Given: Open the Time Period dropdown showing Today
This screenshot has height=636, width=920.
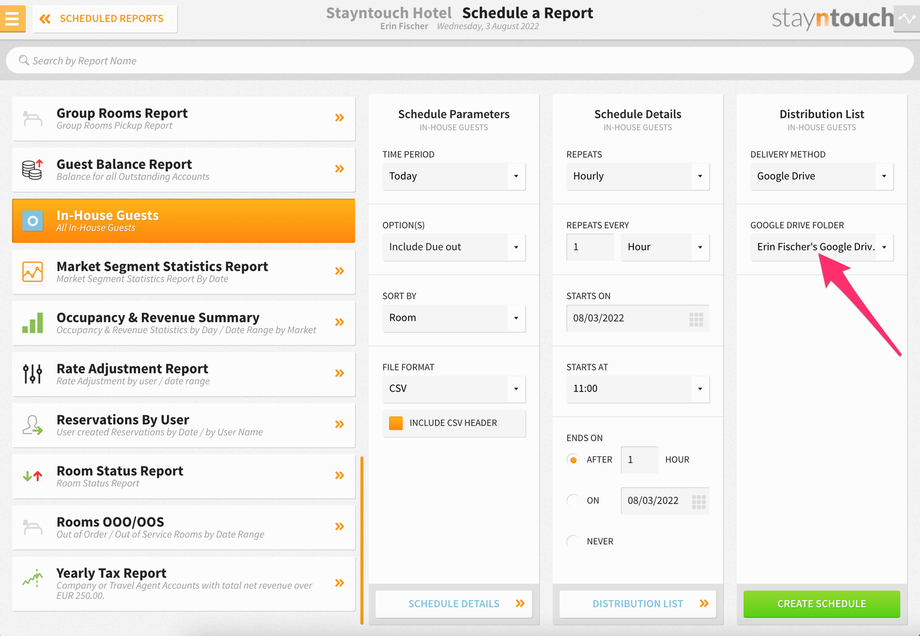Looking at the screenshot, I should tap(454, 176).
